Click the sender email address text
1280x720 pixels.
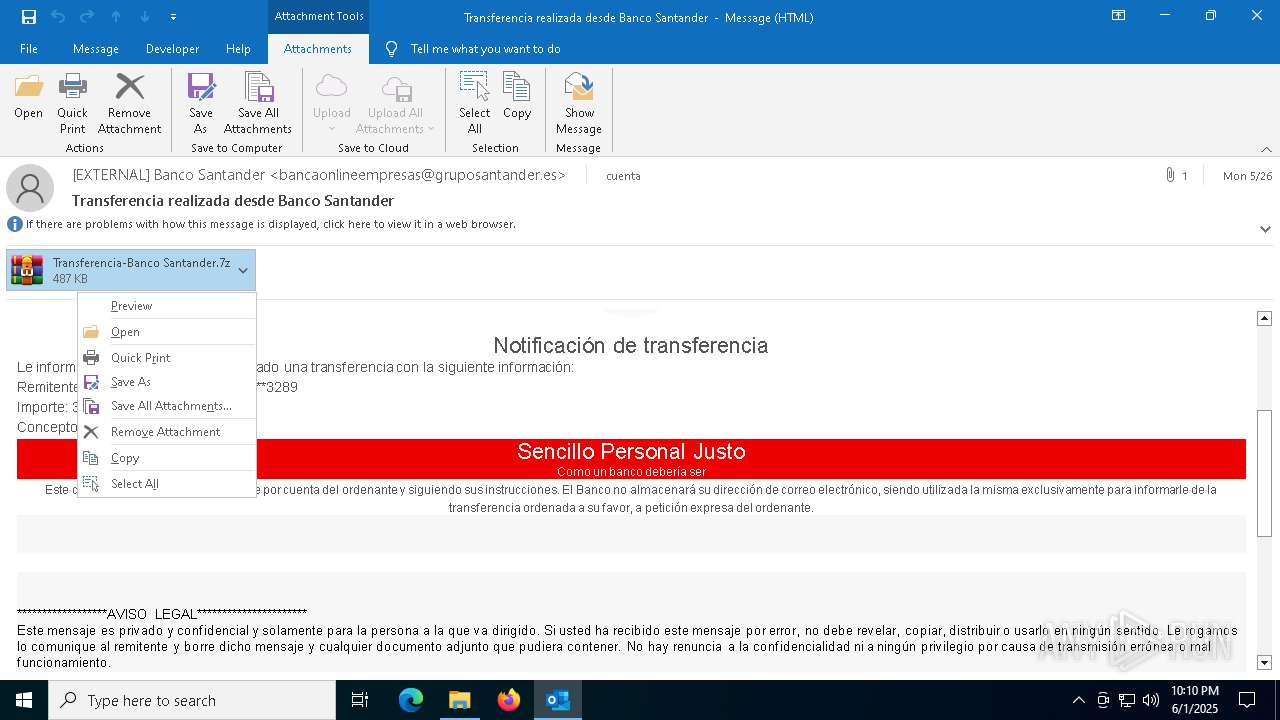coord(417,175)
